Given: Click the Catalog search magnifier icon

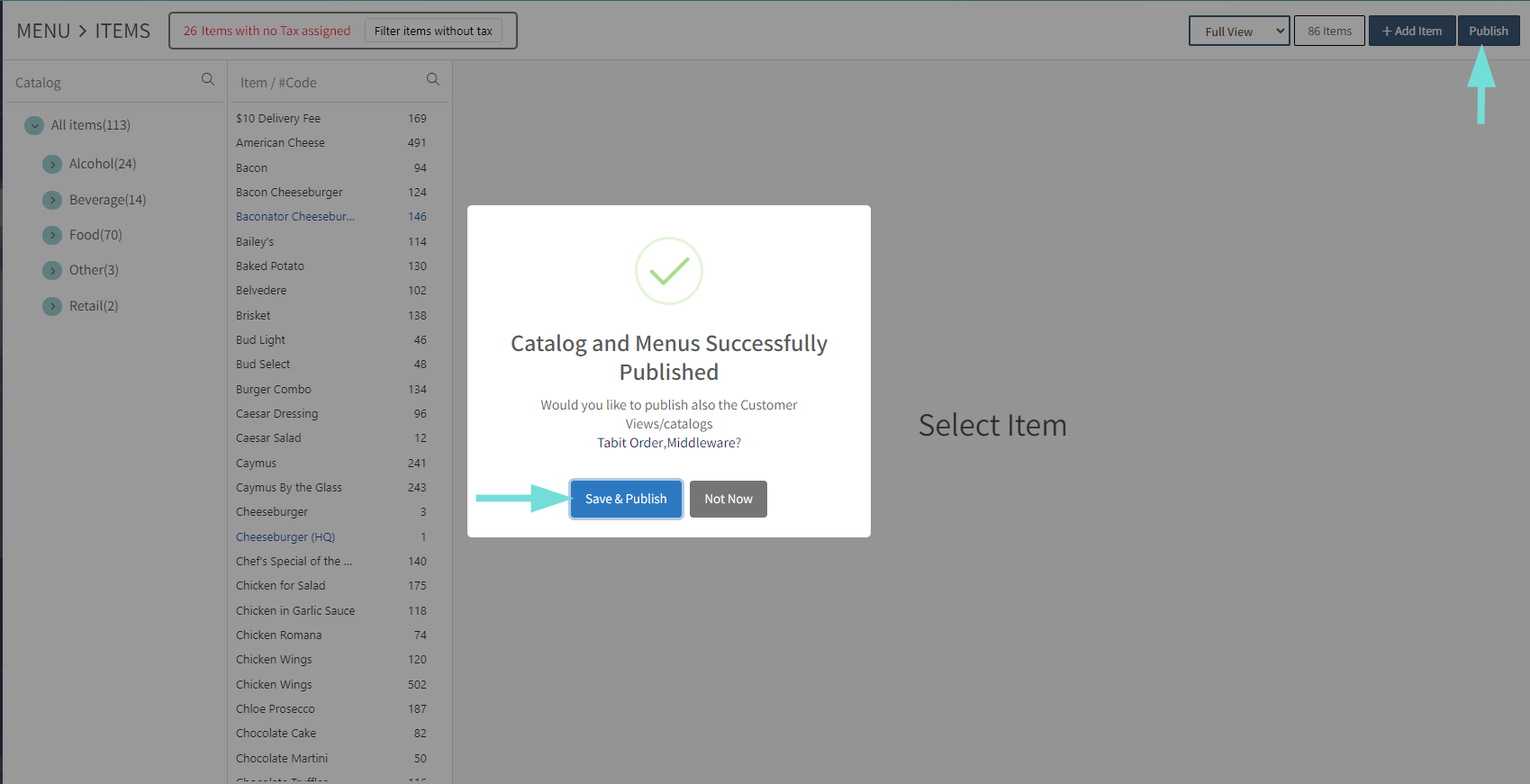Looking at the screenshot, I should tap(208, 79).
